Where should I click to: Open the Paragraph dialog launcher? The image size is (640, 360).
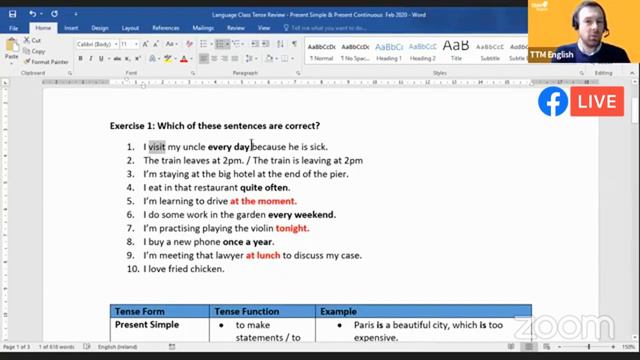pos(298,73)
